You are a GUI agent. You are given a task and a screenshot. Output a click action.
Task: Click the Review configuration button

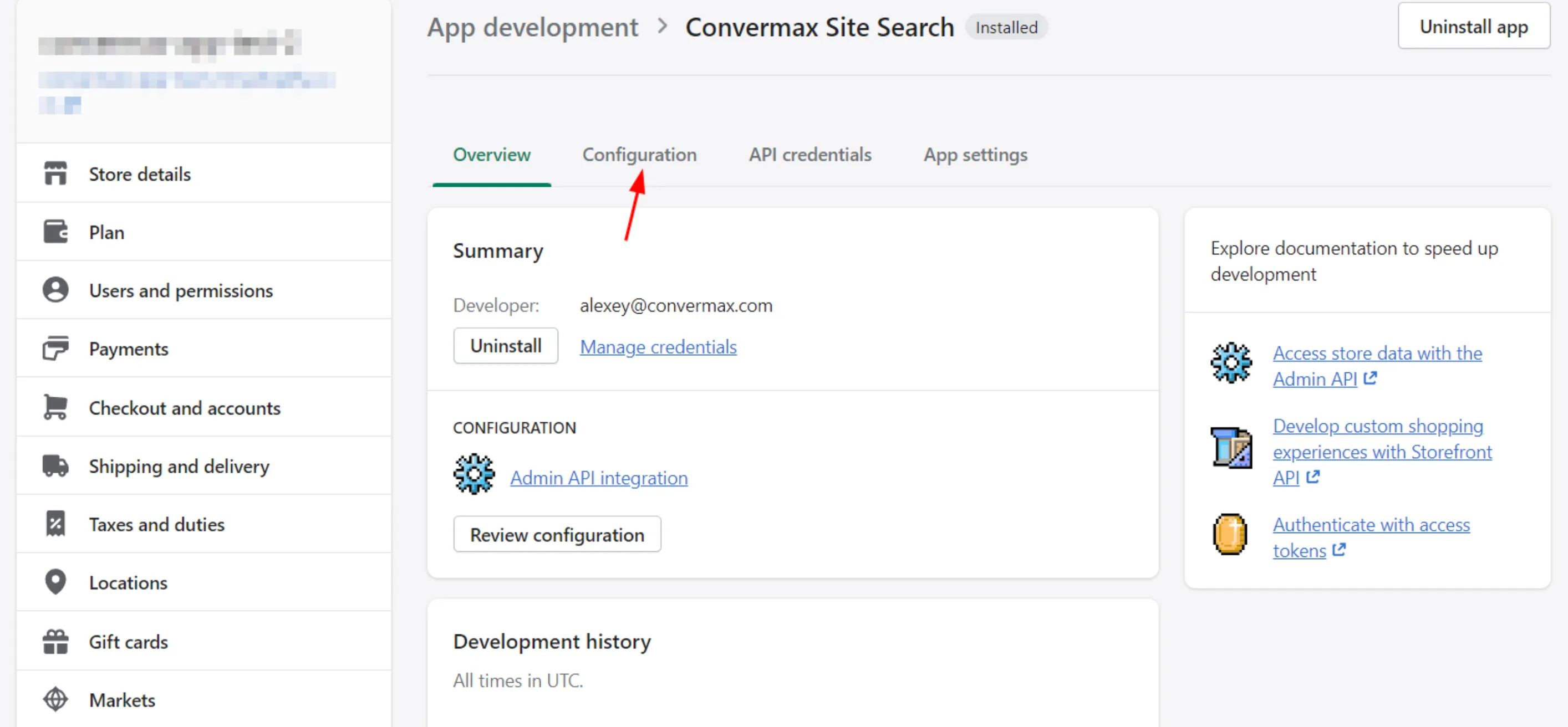556,534
